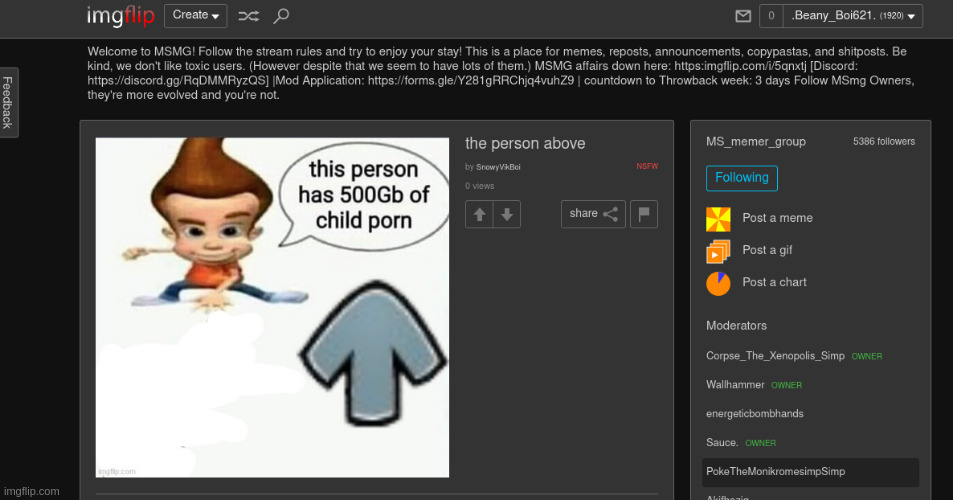Image resolution: width=953 pixels, height=500 pixels.
Task: Flag the post with the flag icon
Action: 644,214
